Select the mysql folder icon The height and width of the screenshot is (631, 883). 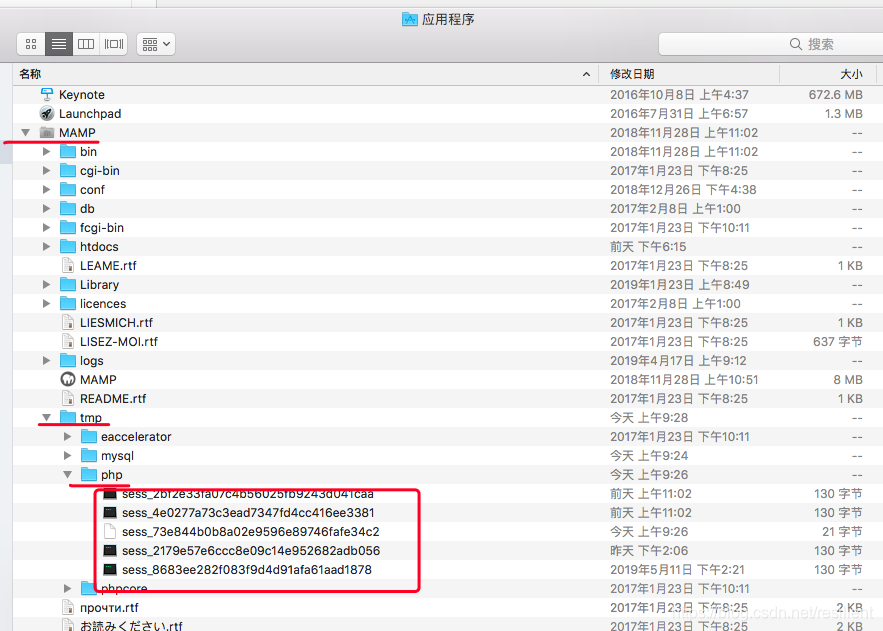tap(89, 455)
